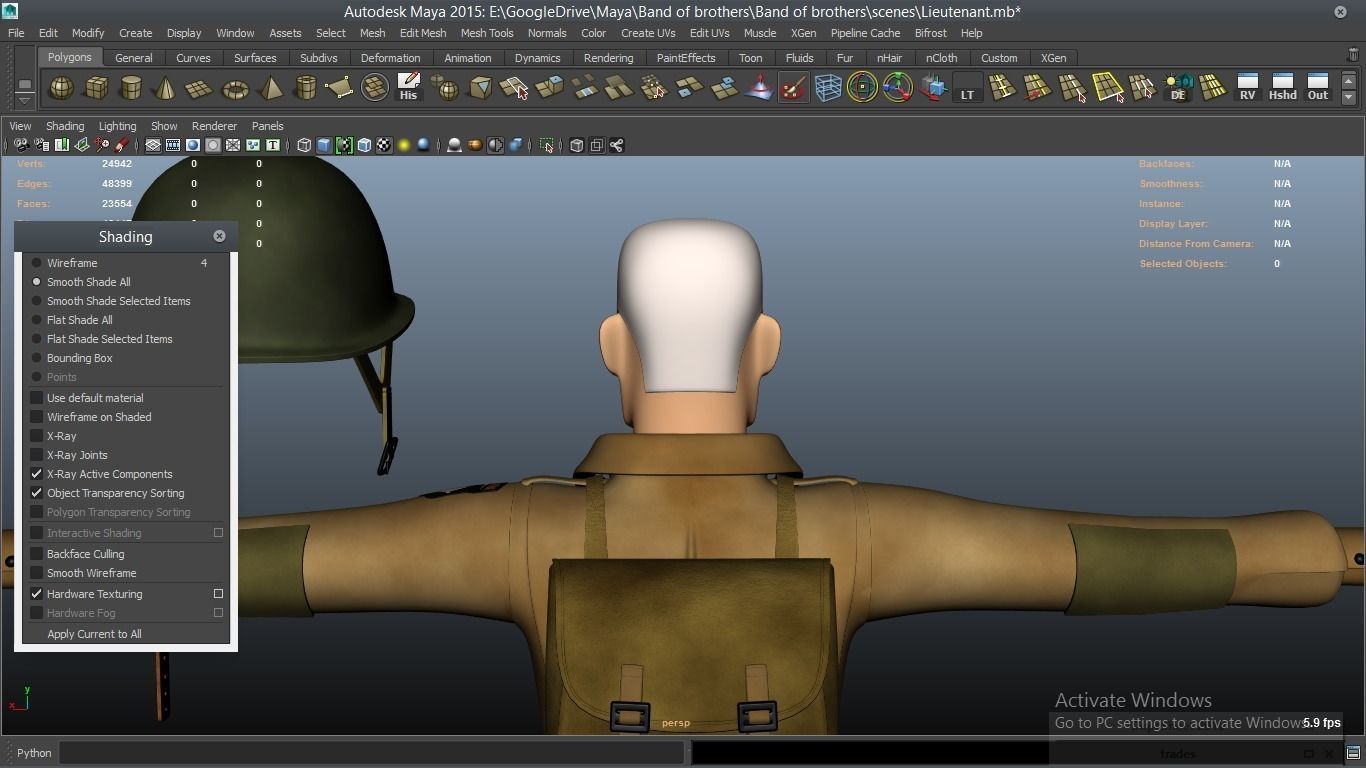Click Apply Current to All
The image size is (1366, 768).
coord(94,634)
